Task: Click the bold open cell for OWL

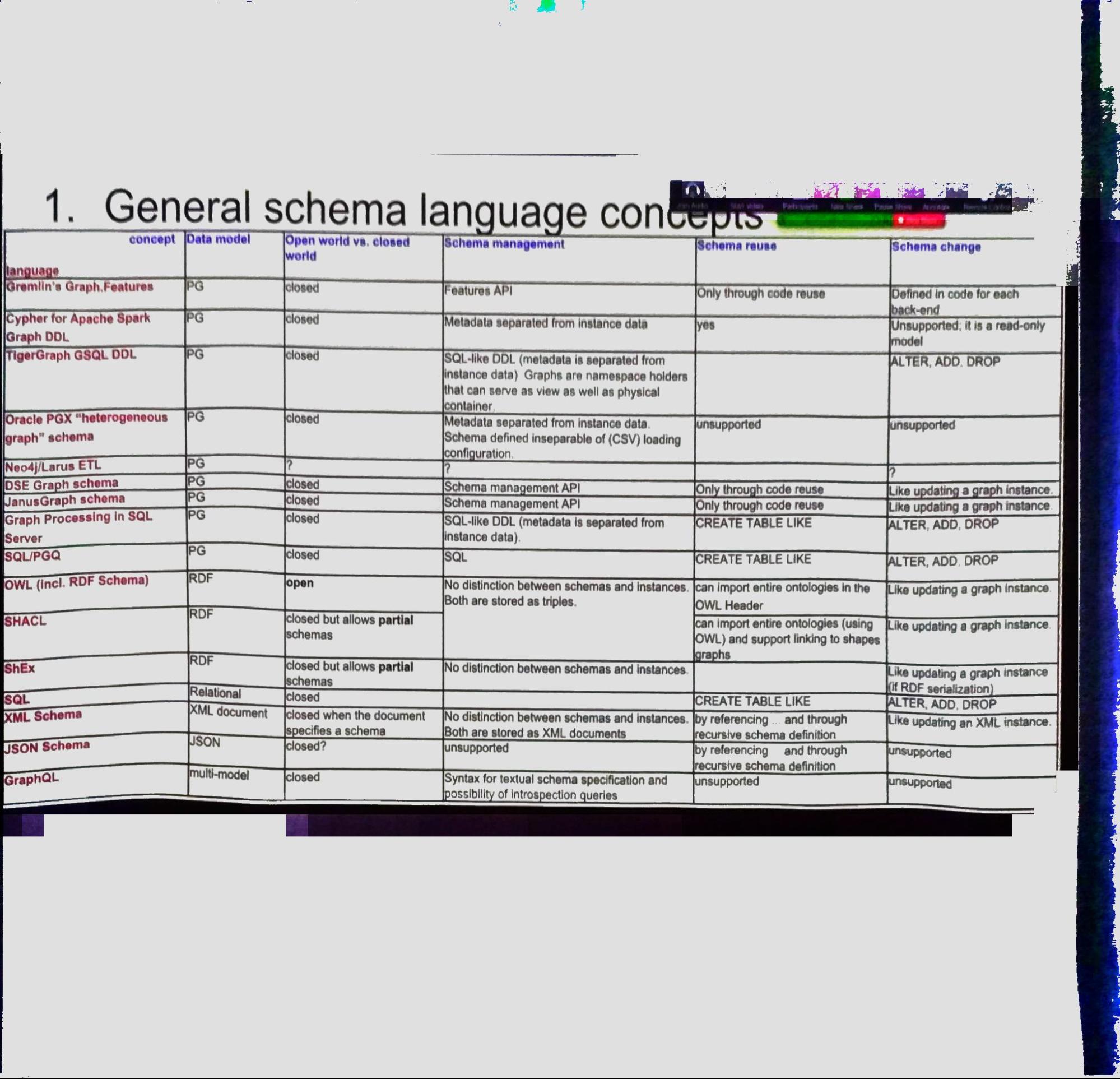Action: click(x=300, y=584)
